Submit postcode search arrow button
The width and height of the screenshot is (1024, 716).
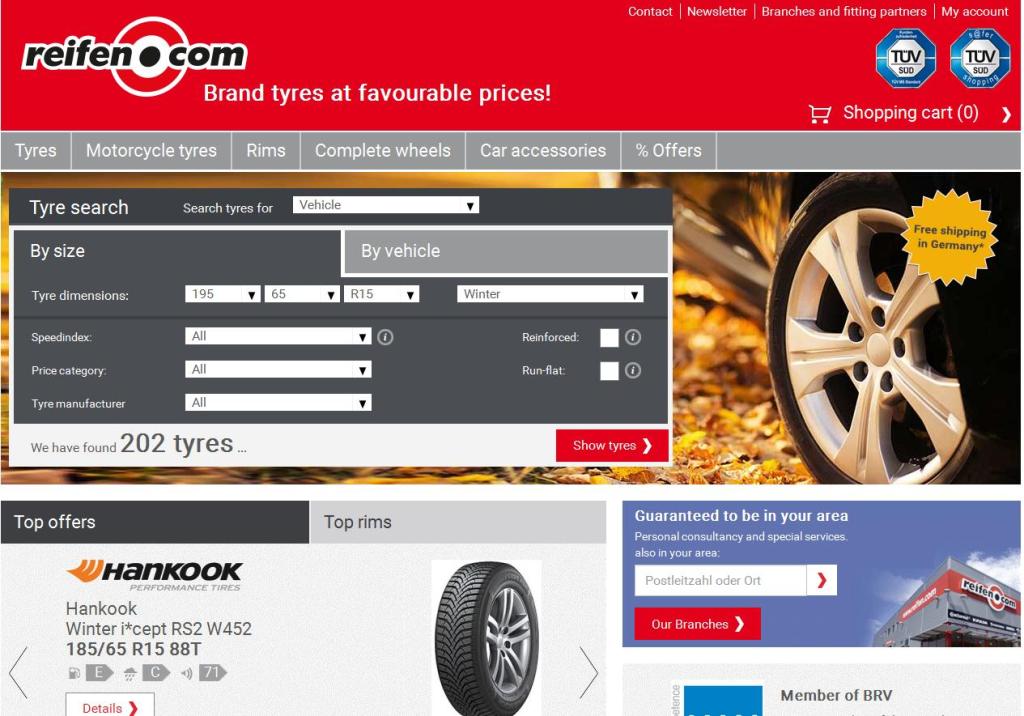pos(822,580)
